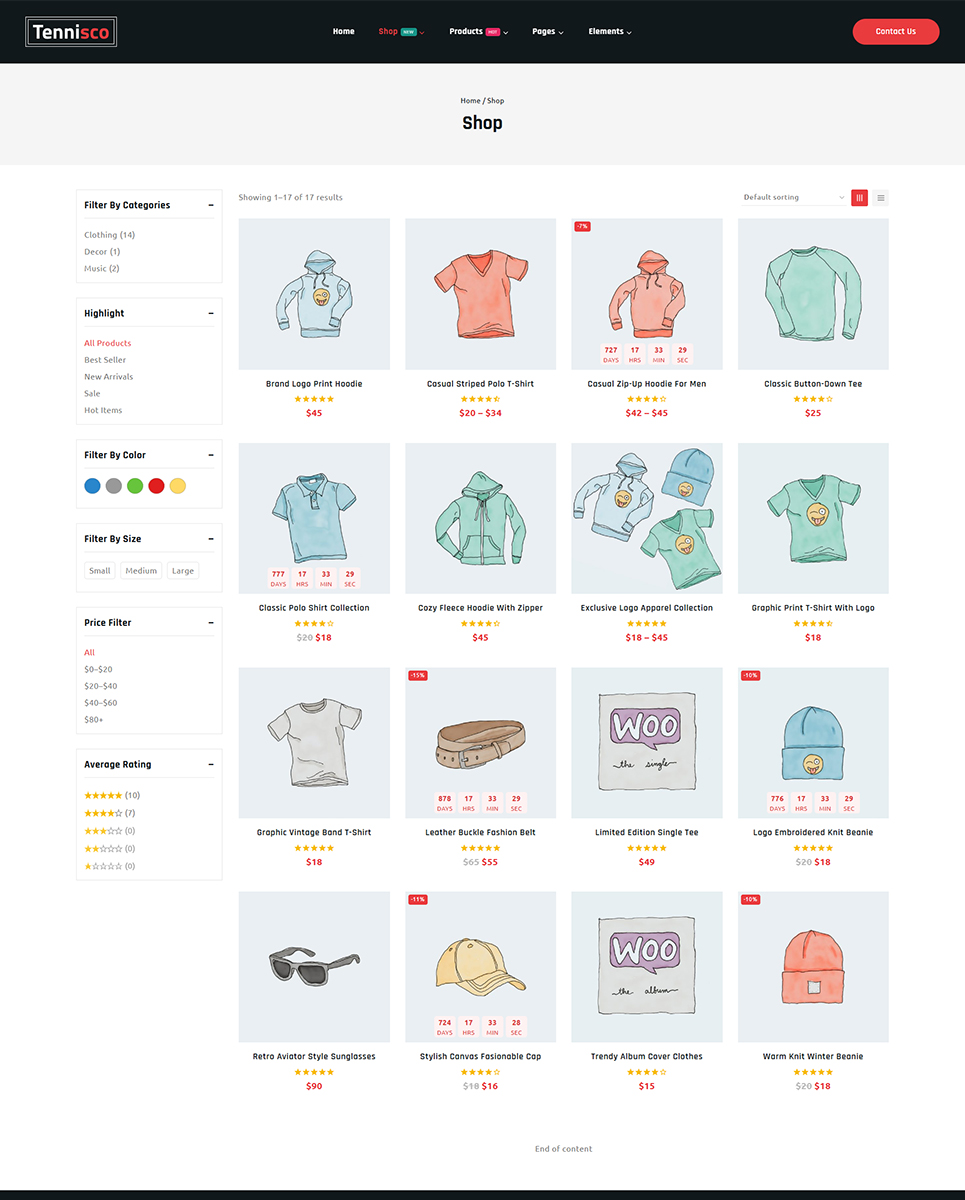965x1200 pixels.
Task: Filter products by Best Seller
Action: click(x=105, y=360)
